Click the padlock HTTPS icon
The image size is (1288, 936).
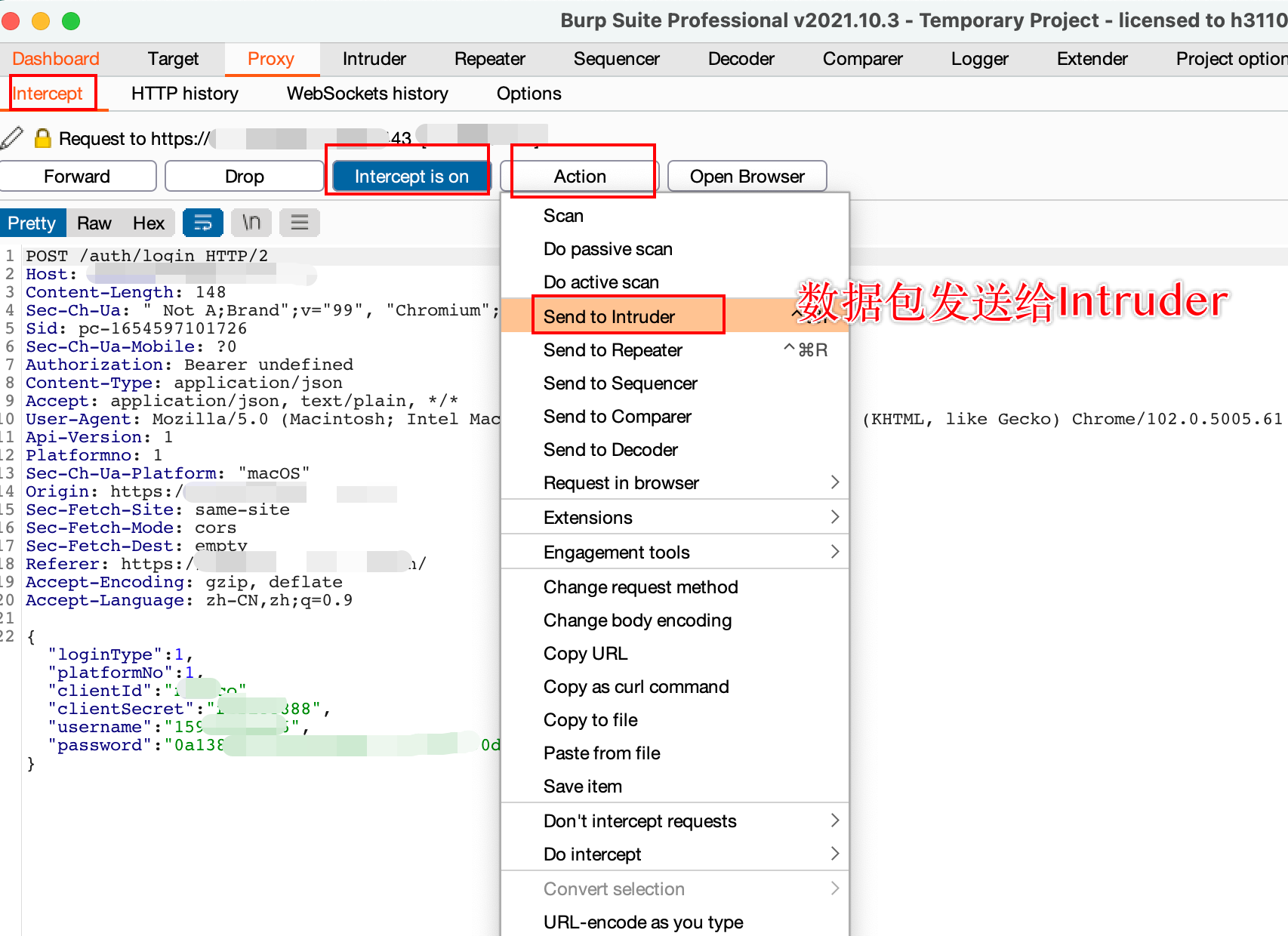click(43, 137)
